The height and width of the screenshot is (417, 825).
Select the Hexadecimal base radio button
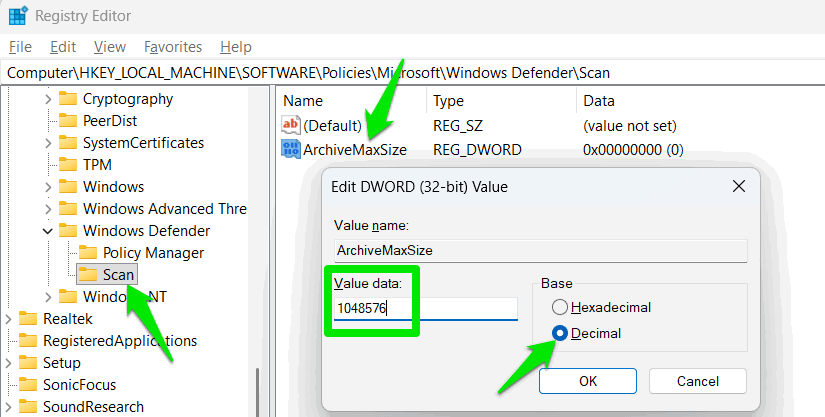click(x=560, y=308)
